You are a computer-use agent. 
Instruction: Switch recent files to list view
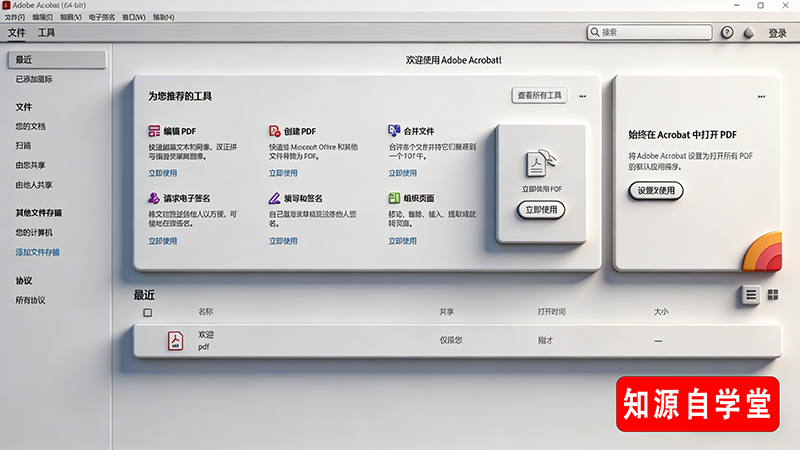(750, 294)
